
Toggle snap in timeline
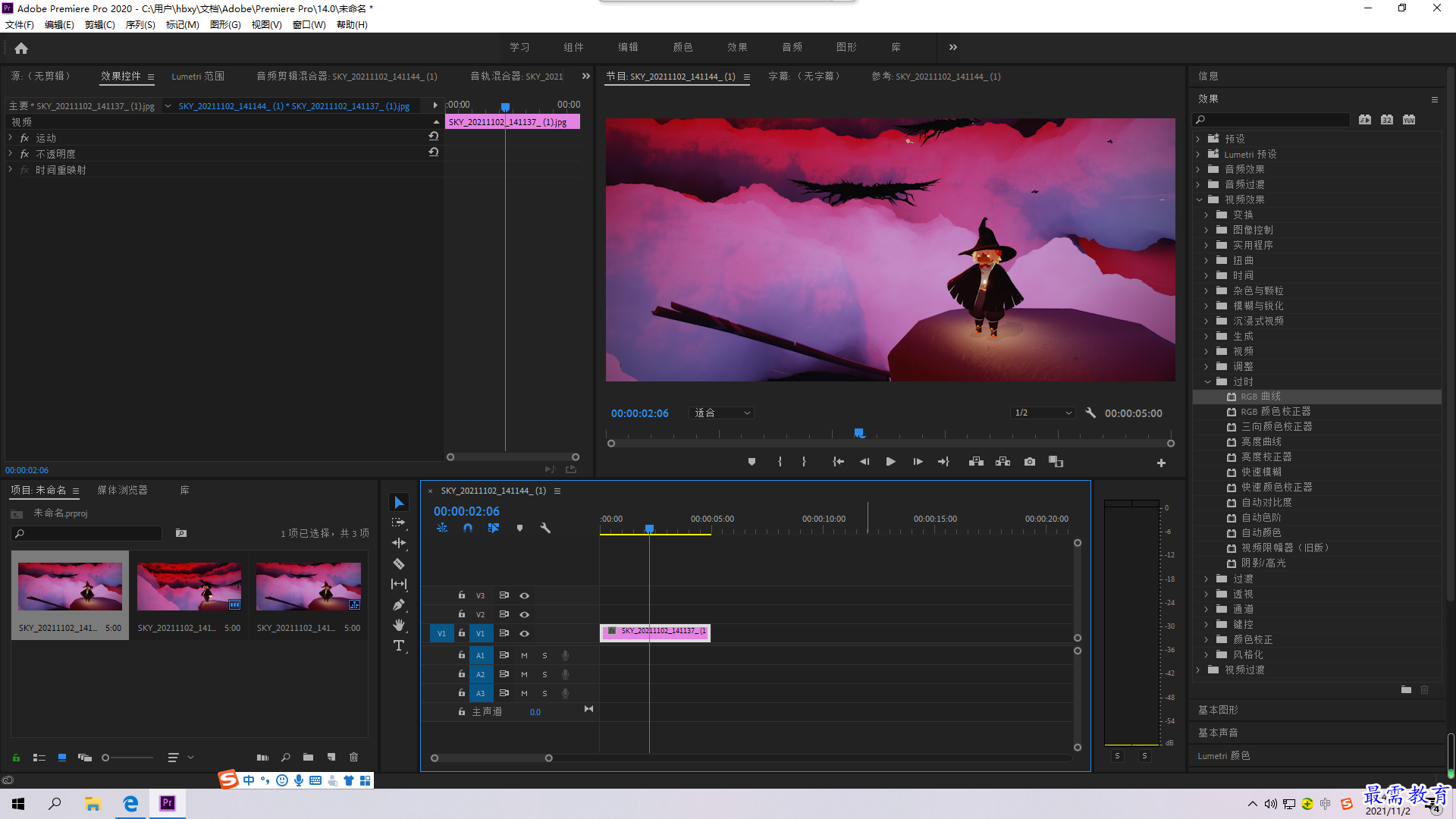tap(468, 528)
